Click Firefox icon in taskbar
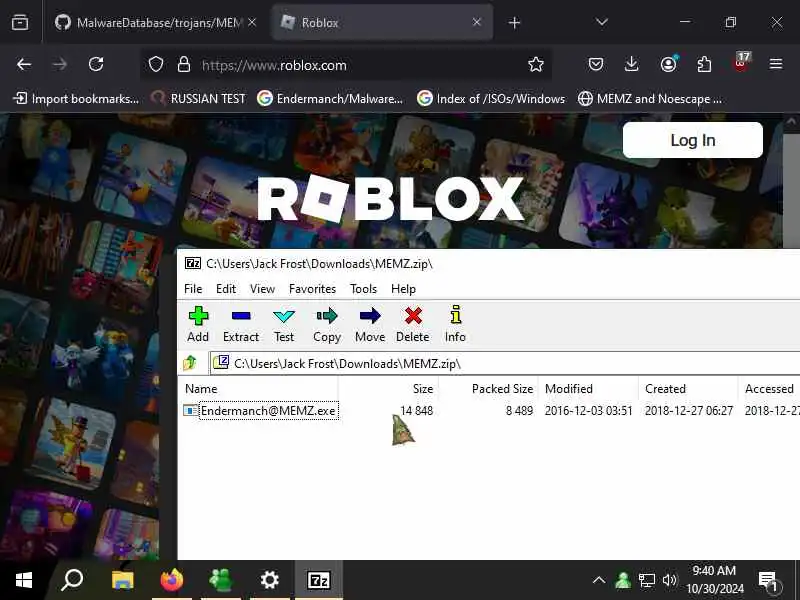The height and width of the screenshot is (600, 800). click(171, 580)
